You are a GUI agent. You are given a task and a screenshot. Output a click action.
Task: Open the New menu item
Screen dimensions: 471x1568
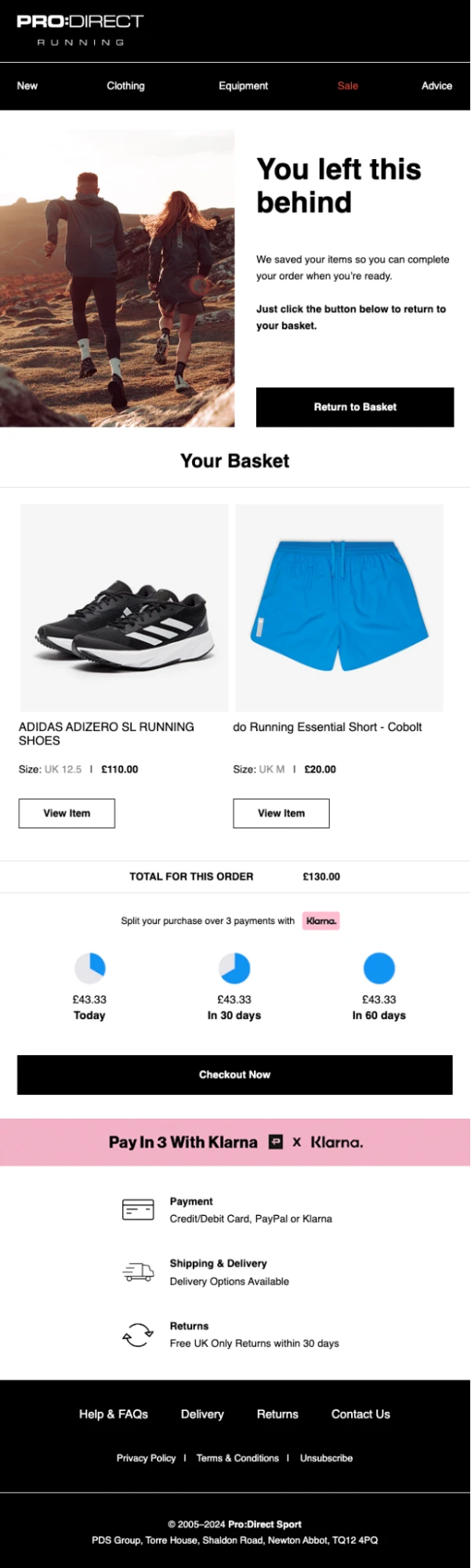point(27,86)
